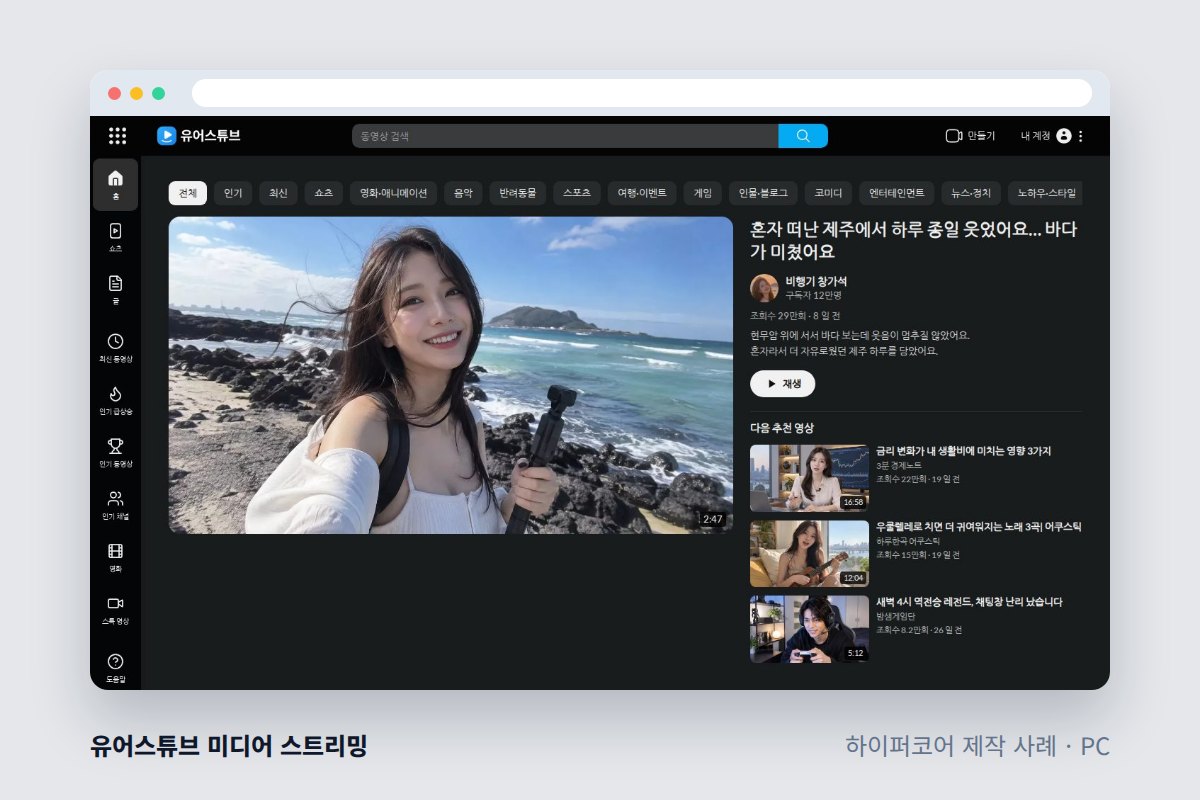Click the 내 계정 label
Image resolution: width=1200 pixels, height=800 pixels.
coord(1035,136)
